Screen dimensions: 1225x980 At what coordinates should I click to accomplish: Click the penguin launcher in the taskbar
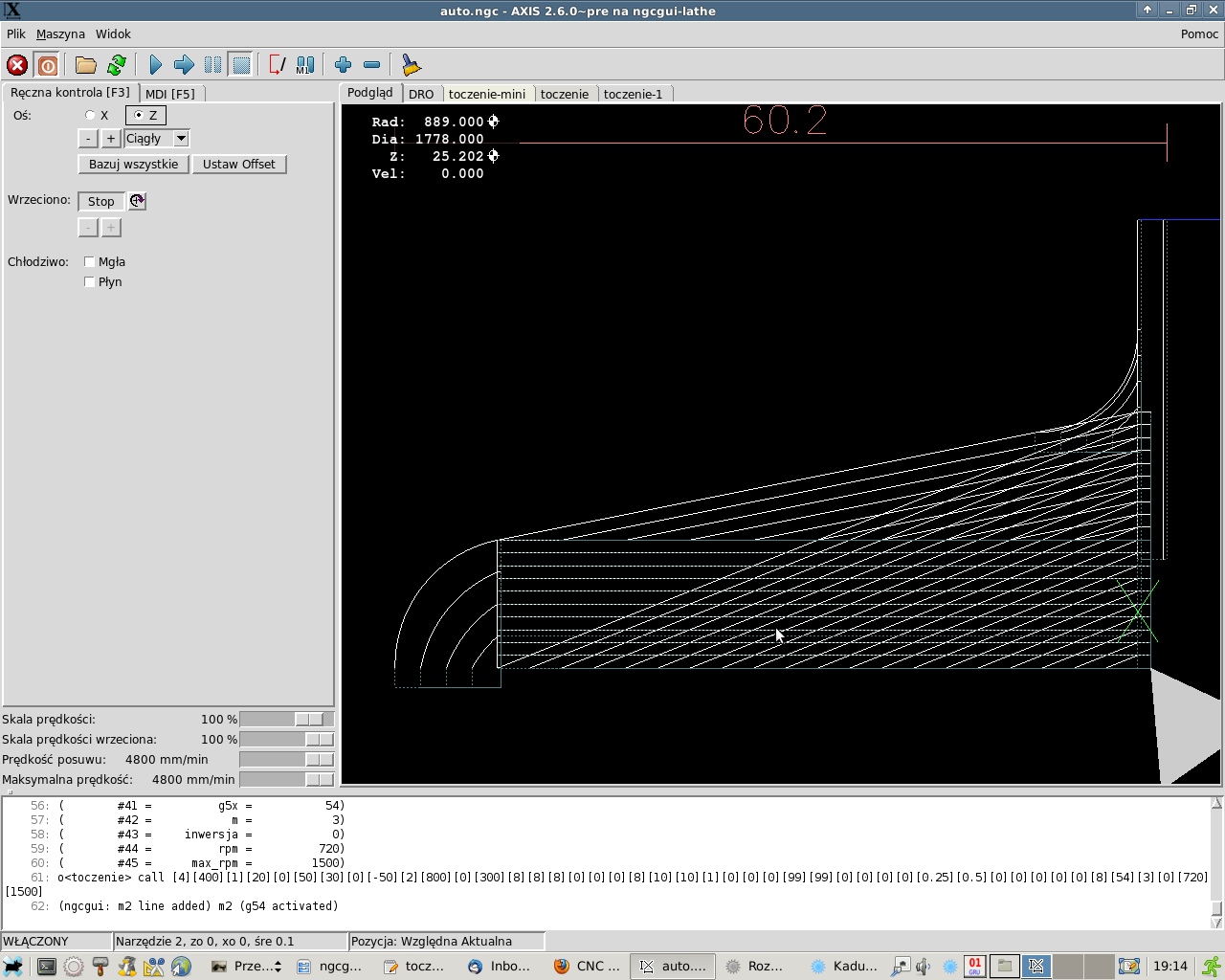(127, 967)
